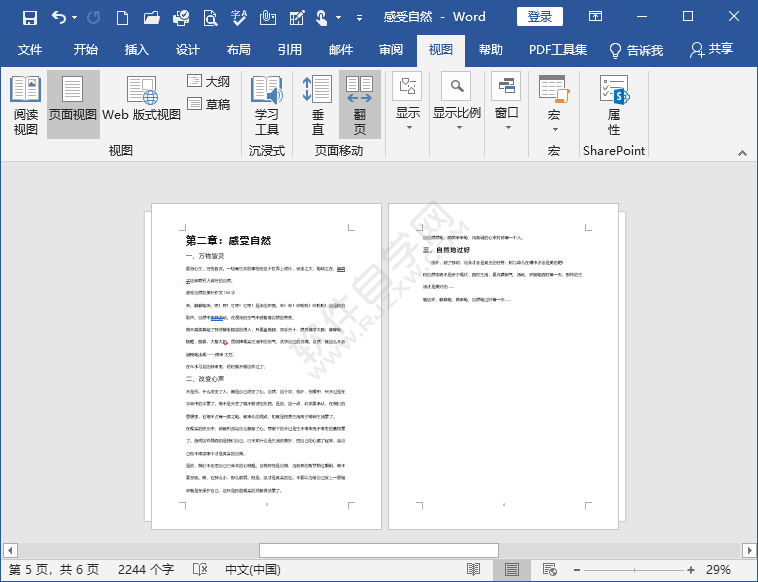
Task: Switch to the Insert (插入) tab
Action: pos(137,50)
